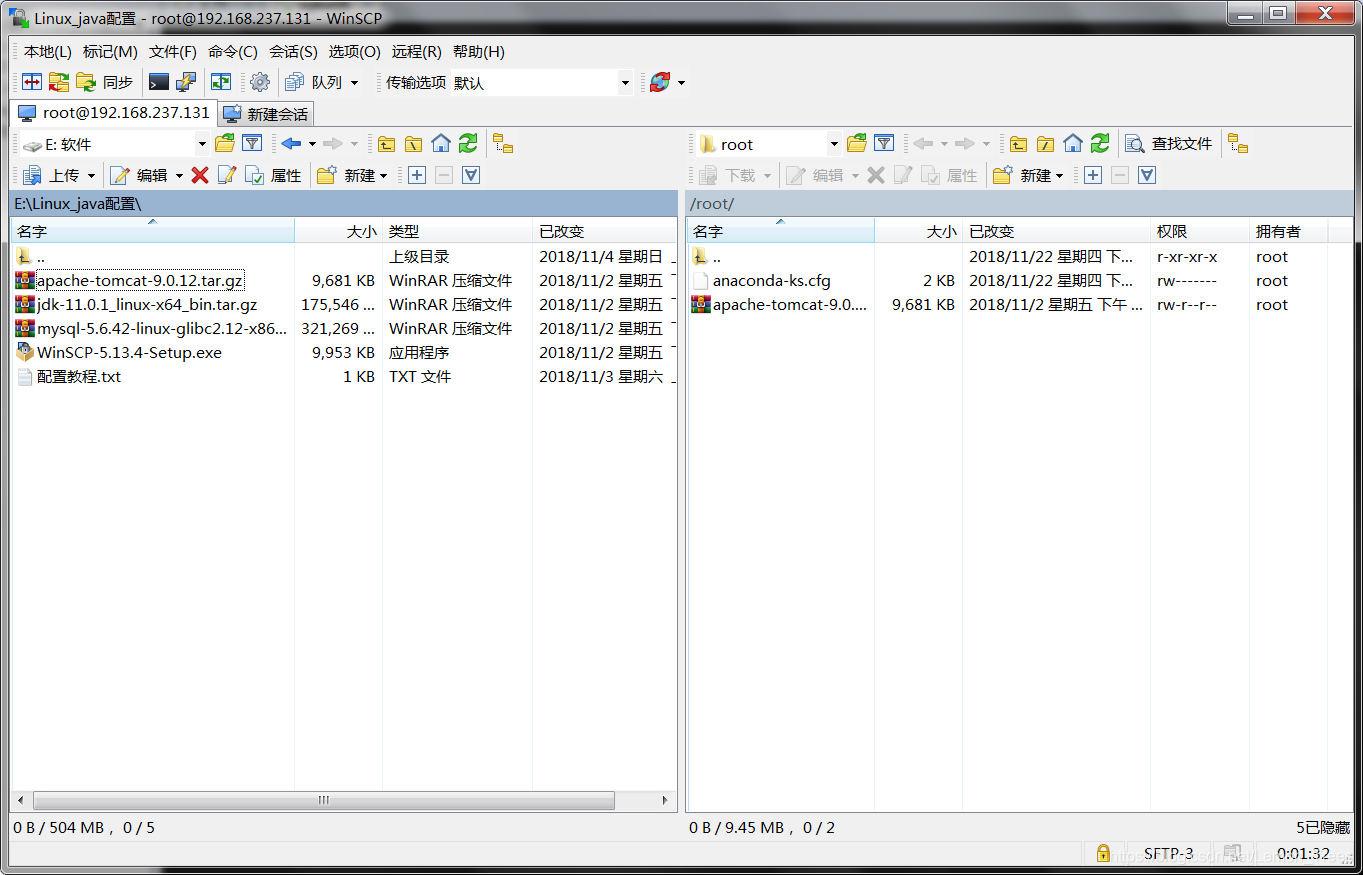1363x875 pixels.
Task: Toggle local directory tree icon
Action: point(503,144)
